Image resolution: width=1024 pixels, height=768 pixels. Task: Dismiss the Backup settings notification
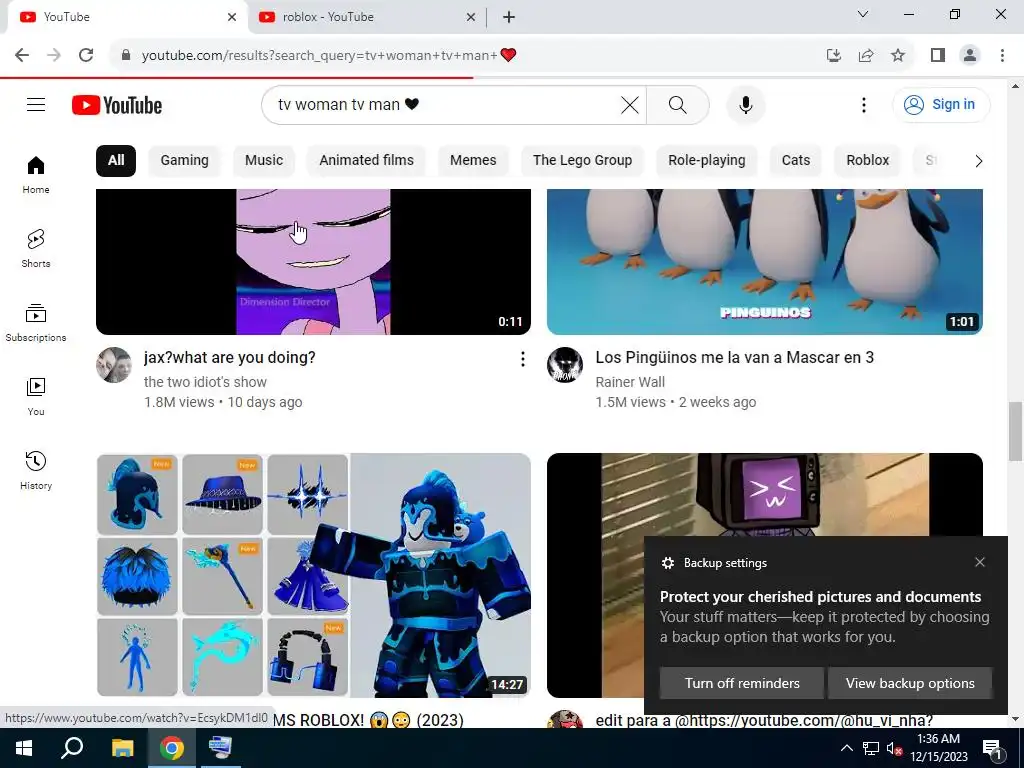[980, 562]
